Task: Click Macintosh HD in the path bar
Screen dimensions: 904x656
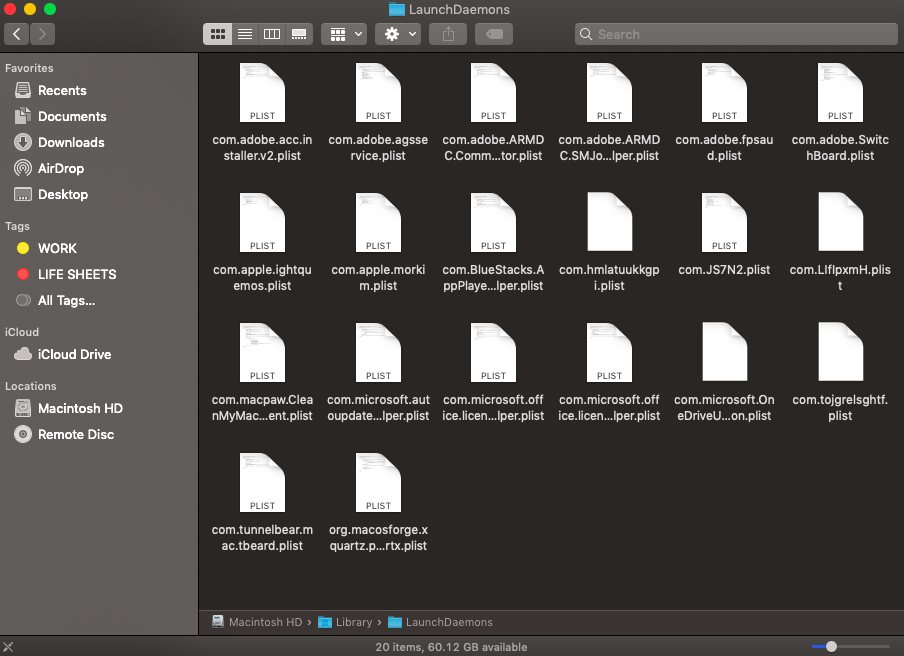Action: pyautogui.click(x=264, y=622)
